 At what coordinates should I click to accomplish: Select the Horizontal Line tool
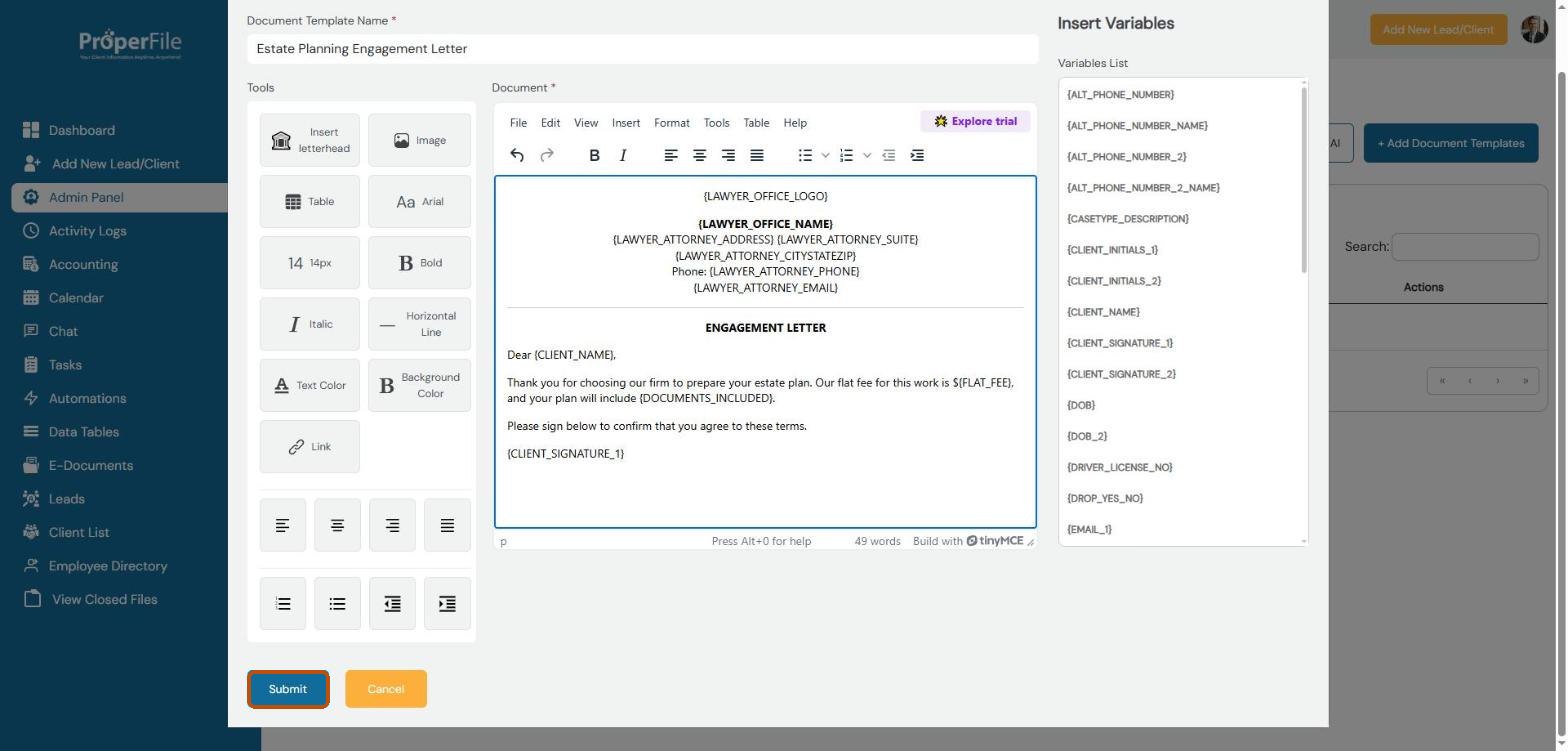pos(419,324)
